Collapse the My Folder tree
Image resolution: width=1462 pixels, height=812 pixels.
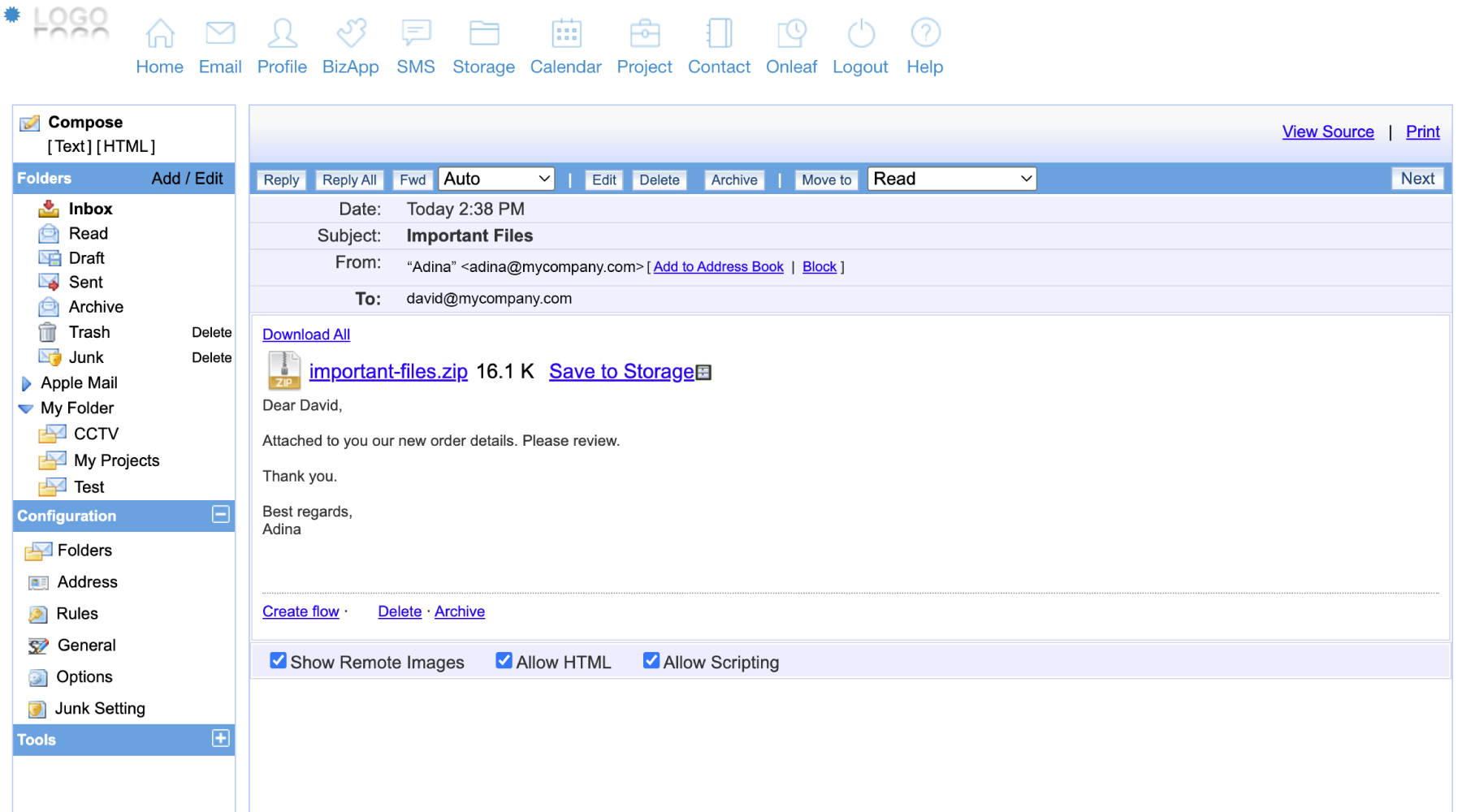[x=26, y=408]
